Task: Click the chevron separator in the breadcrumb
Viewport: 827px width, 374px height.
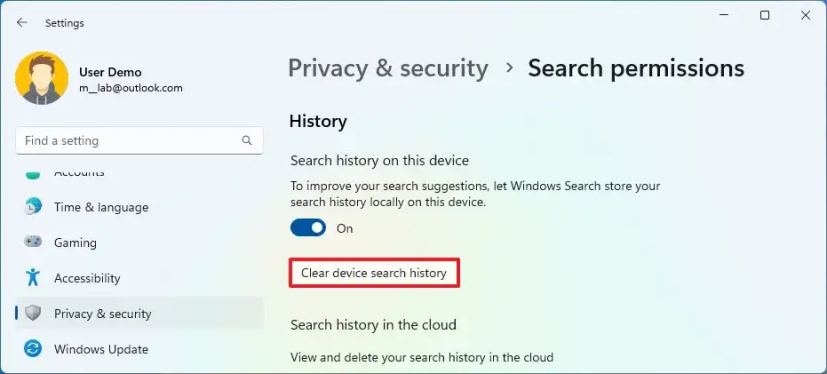Action: pos(509,69)
